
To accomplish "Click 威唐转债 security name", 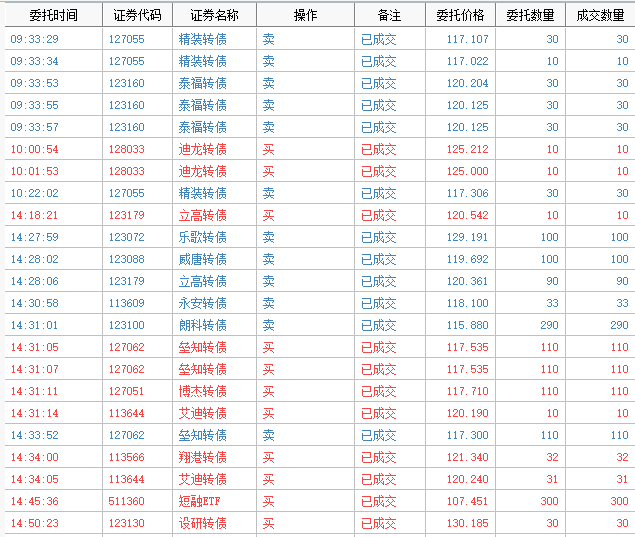I will point(202,259).
